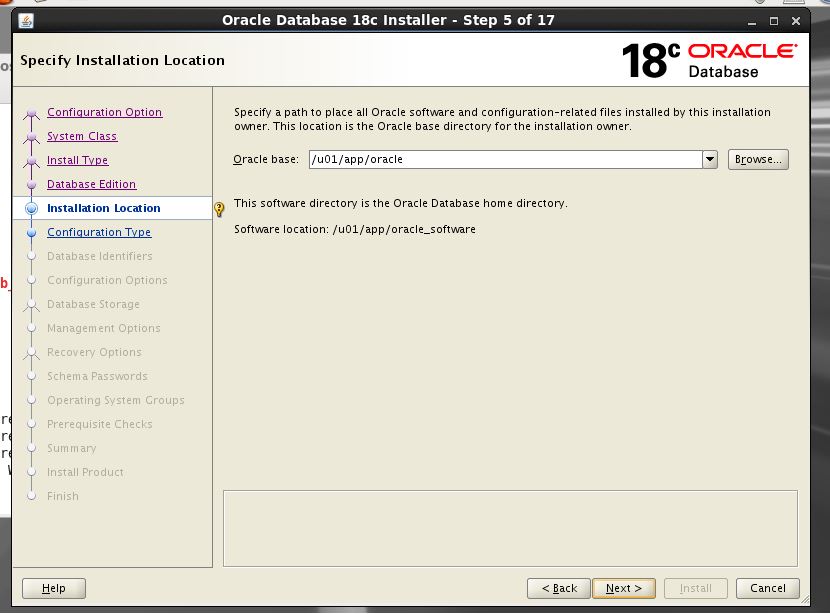
Task: Click the Configuration Options step label
Action: tap(107, 280)
